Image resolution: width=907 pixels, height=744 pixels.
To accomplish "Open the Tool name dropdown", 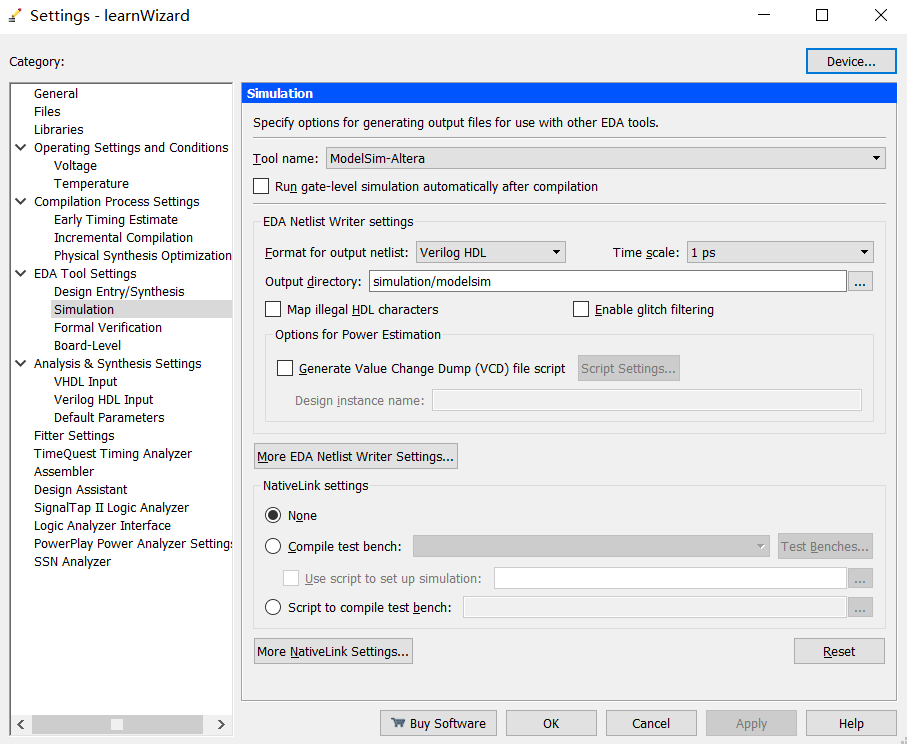I will click(605, 158).
